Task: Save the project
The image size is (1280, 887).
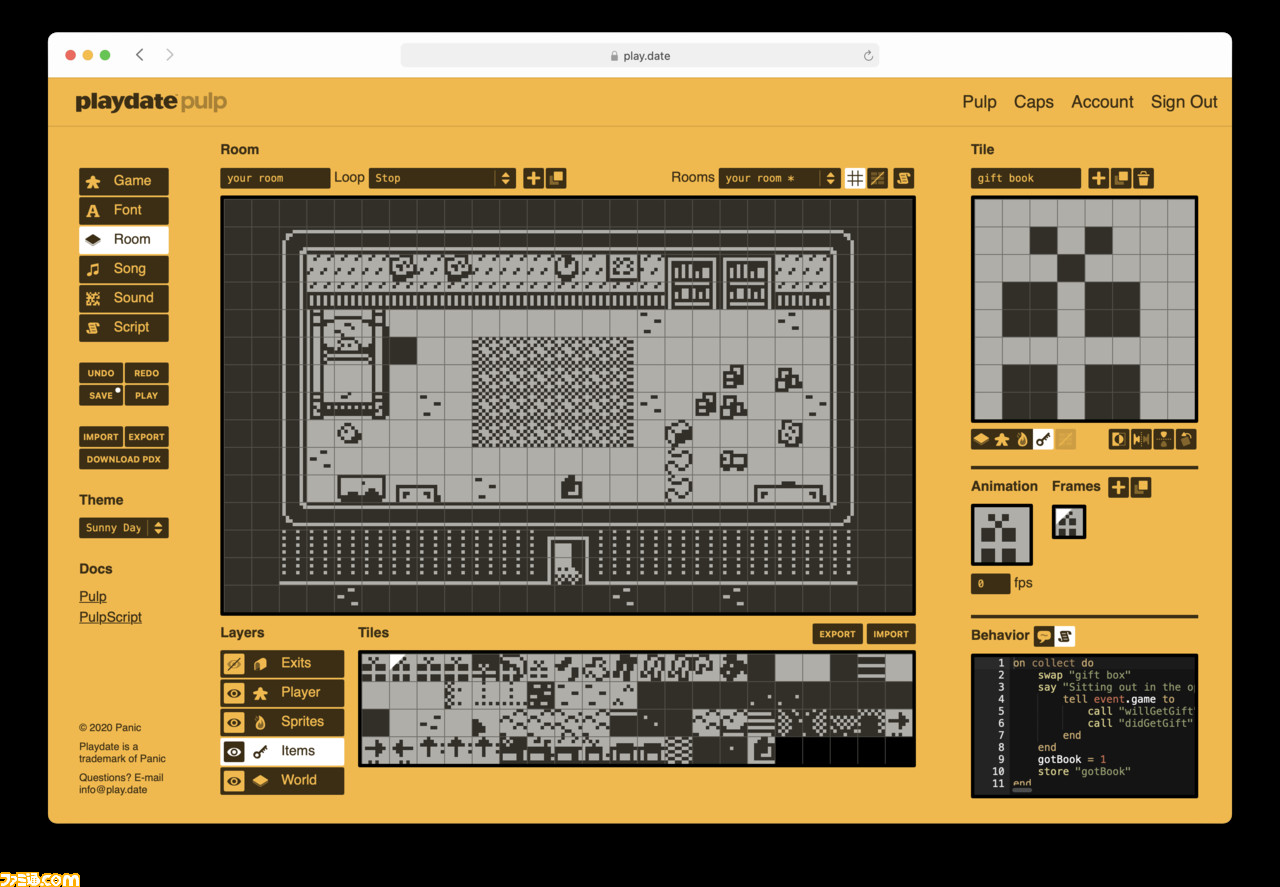Action: [x=101, y=396]
